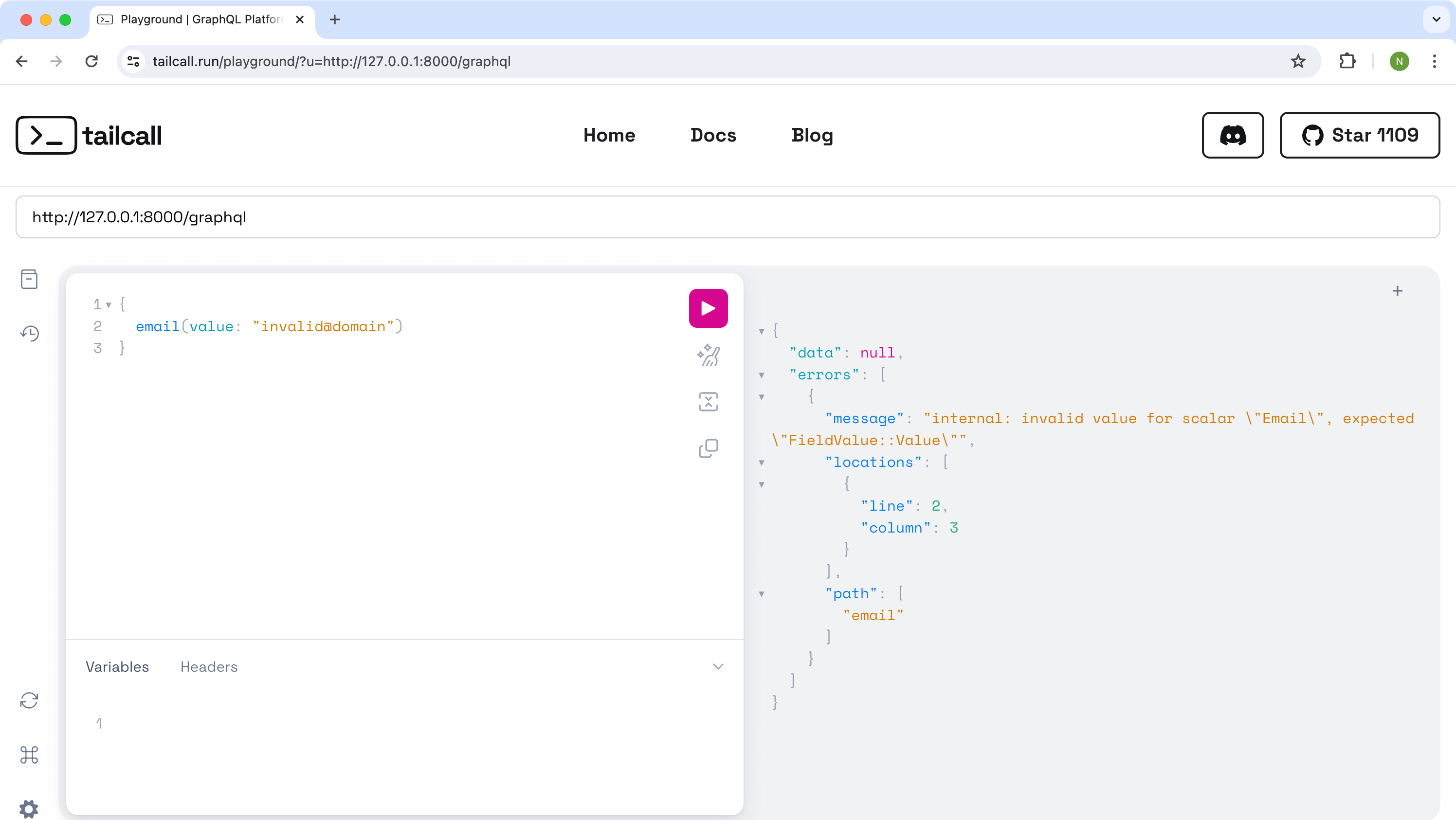Open the documentation explorer sidebar icon
Viewport: 1456px width, 820px height.
coord(29,279)
